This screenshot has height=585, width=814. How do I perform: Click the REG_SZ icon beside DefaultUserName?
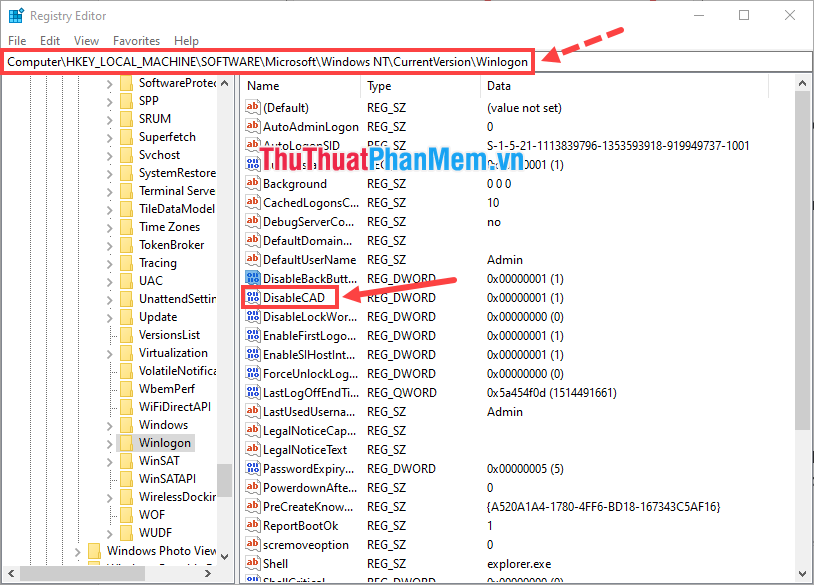[253, 259]
